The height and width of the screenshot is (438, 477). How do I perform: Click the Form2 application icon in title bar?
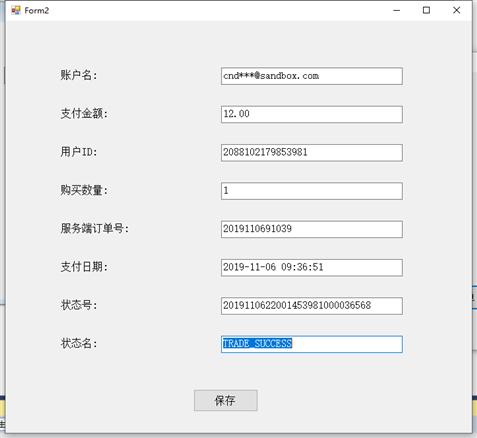[16, 10]
